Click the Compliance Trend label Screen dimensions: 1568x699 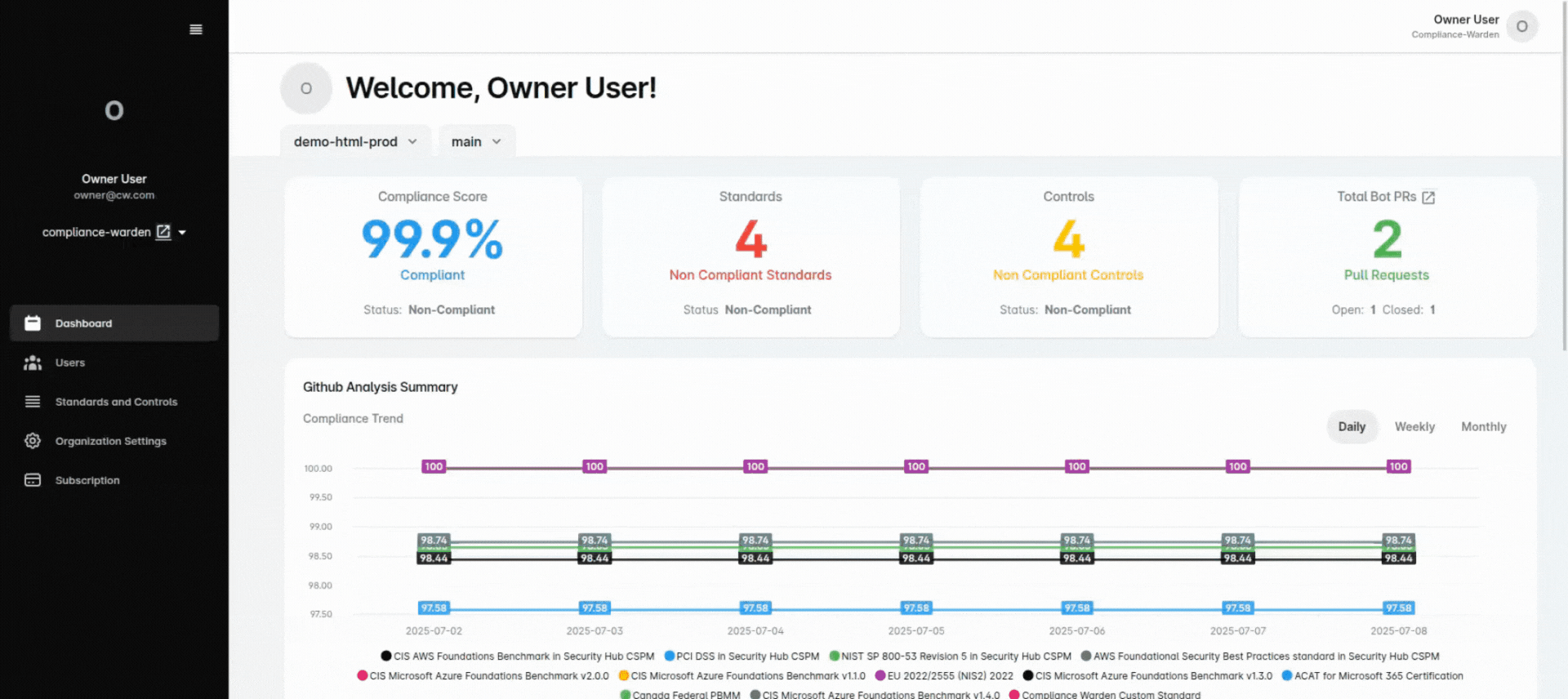[x=353, y=419]
